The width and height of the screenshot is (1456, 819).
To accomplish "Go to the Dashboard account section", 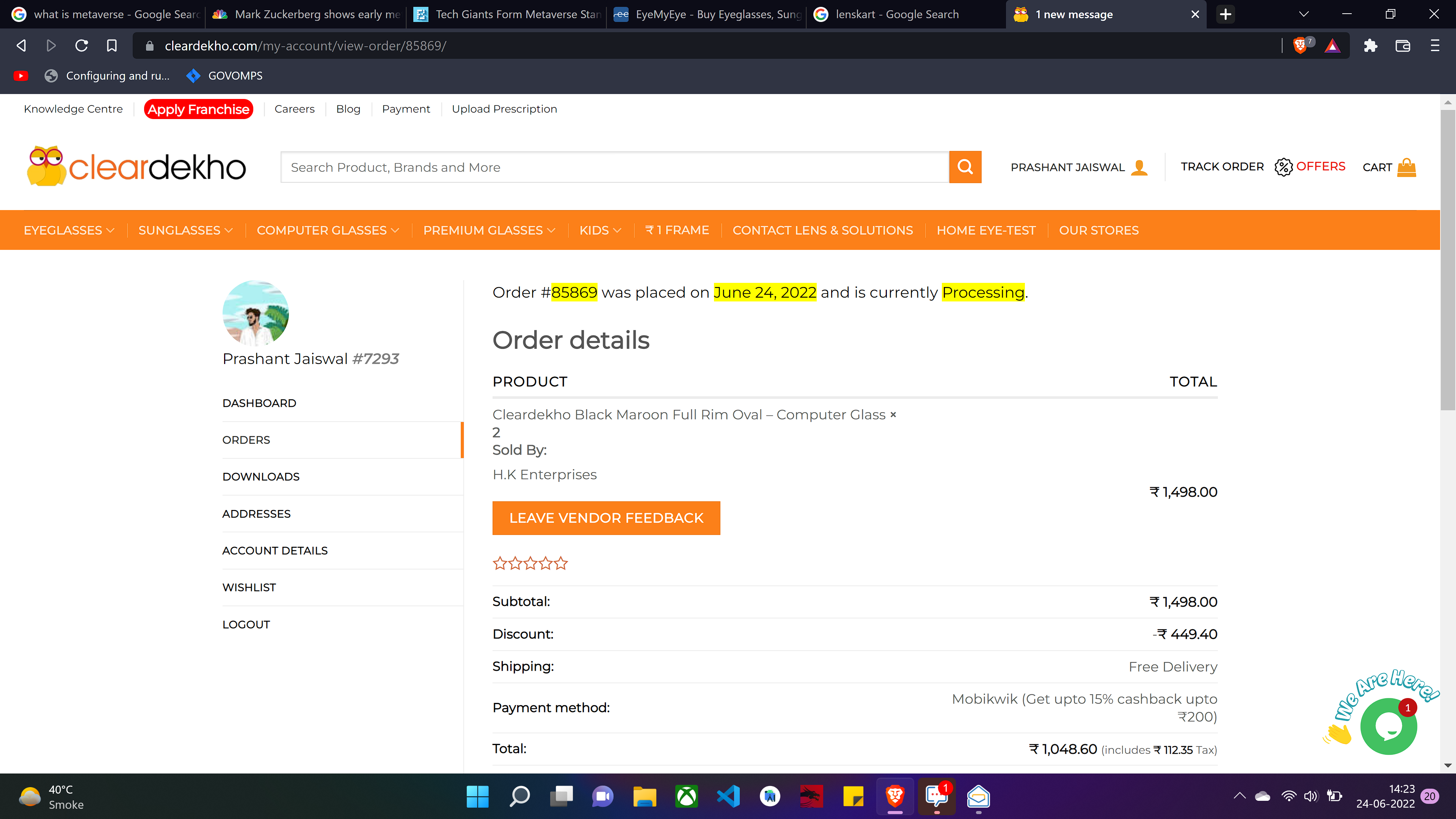I will pyautogui.click(x=259, y=403).
